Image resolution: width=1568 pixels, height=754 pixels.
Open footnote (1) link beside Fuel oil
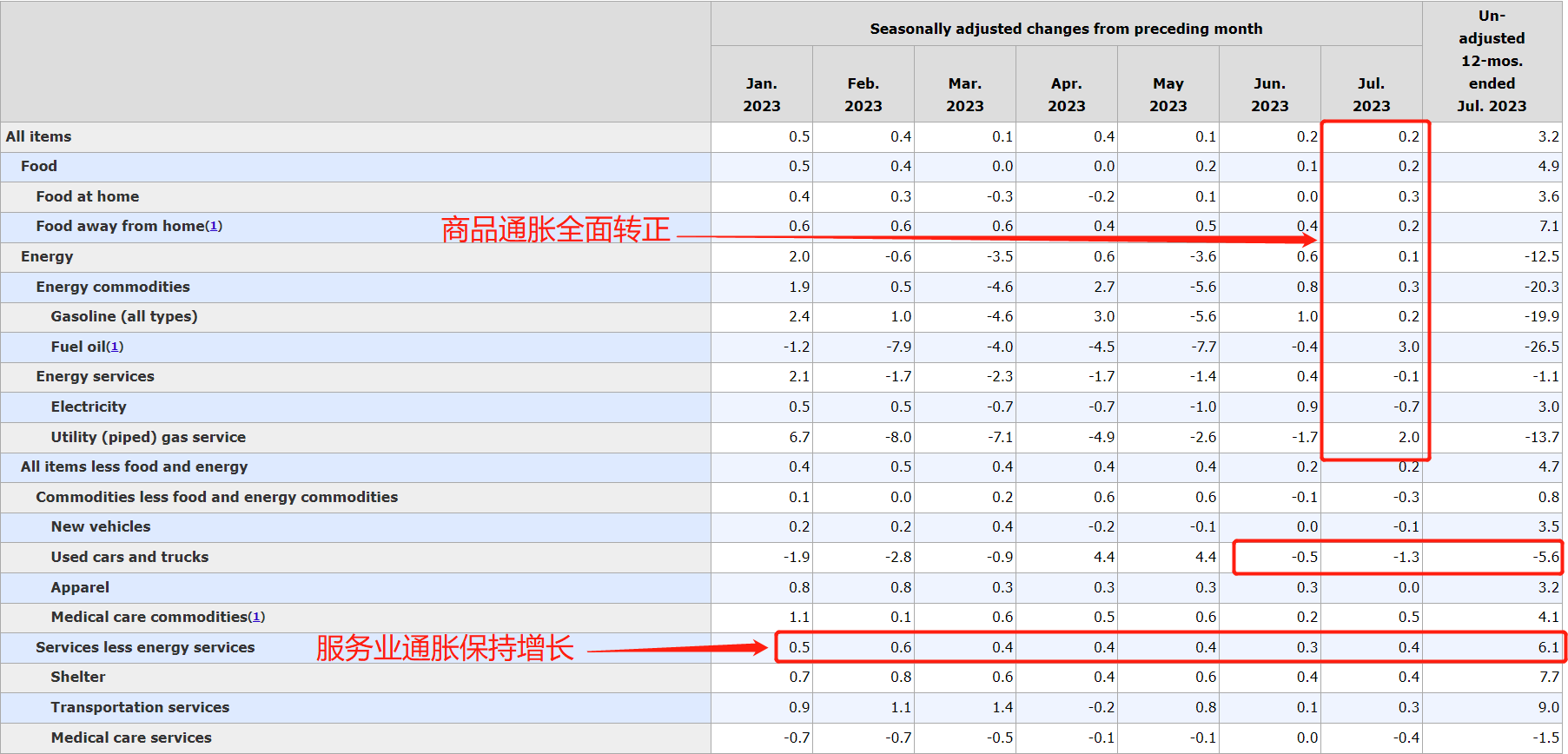point(115,347)
